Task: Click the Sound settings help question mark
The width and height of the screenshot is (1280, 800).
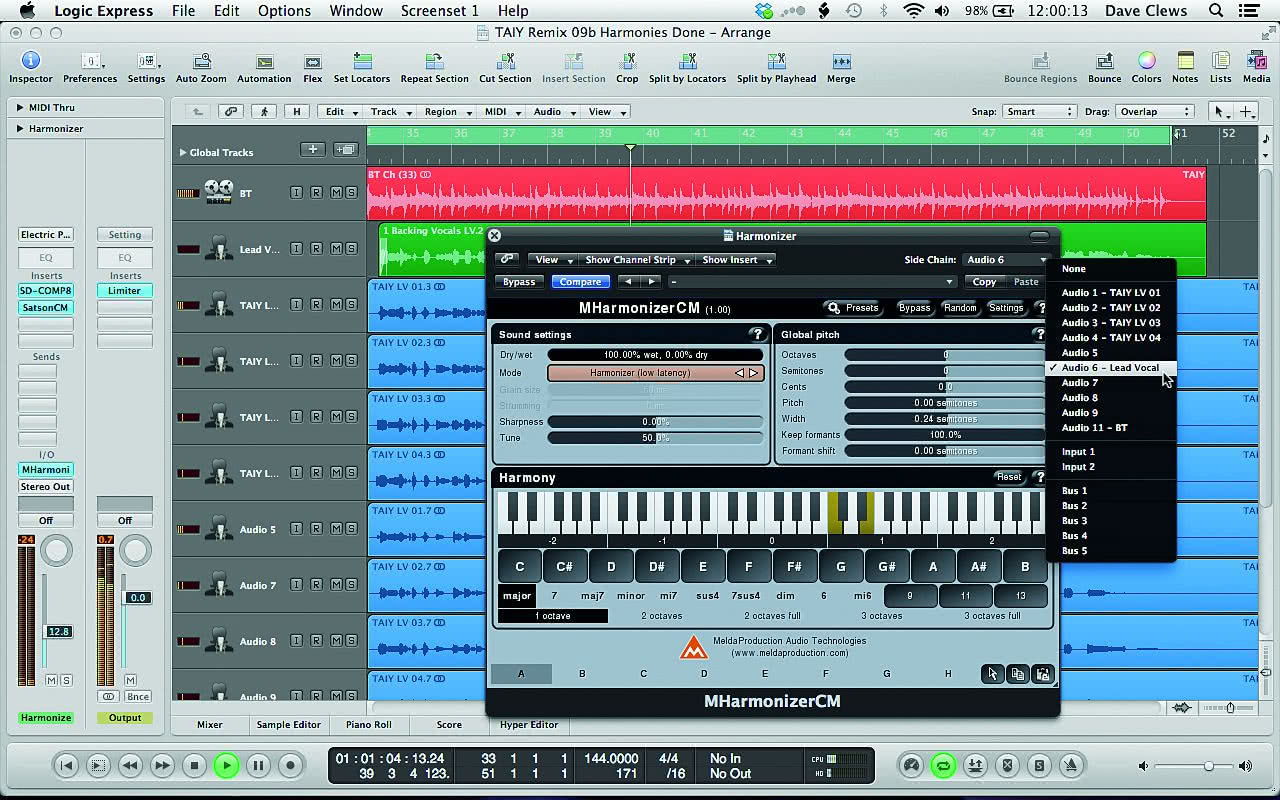Action: [757, 334]
